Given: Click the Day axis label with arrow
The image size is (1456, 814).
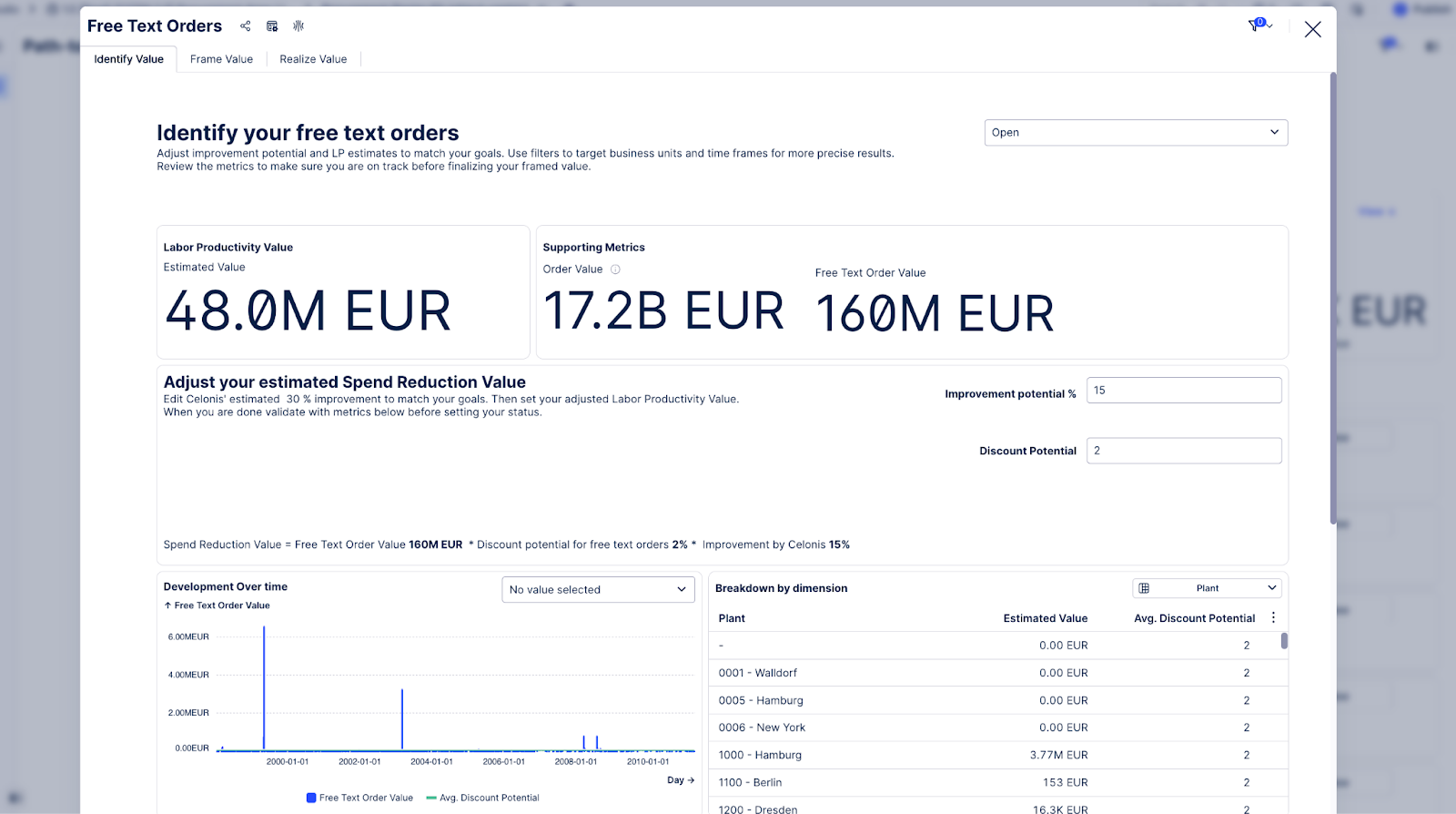Looking at the screenshot, I should pyautogui.click(x=680, y=780).
